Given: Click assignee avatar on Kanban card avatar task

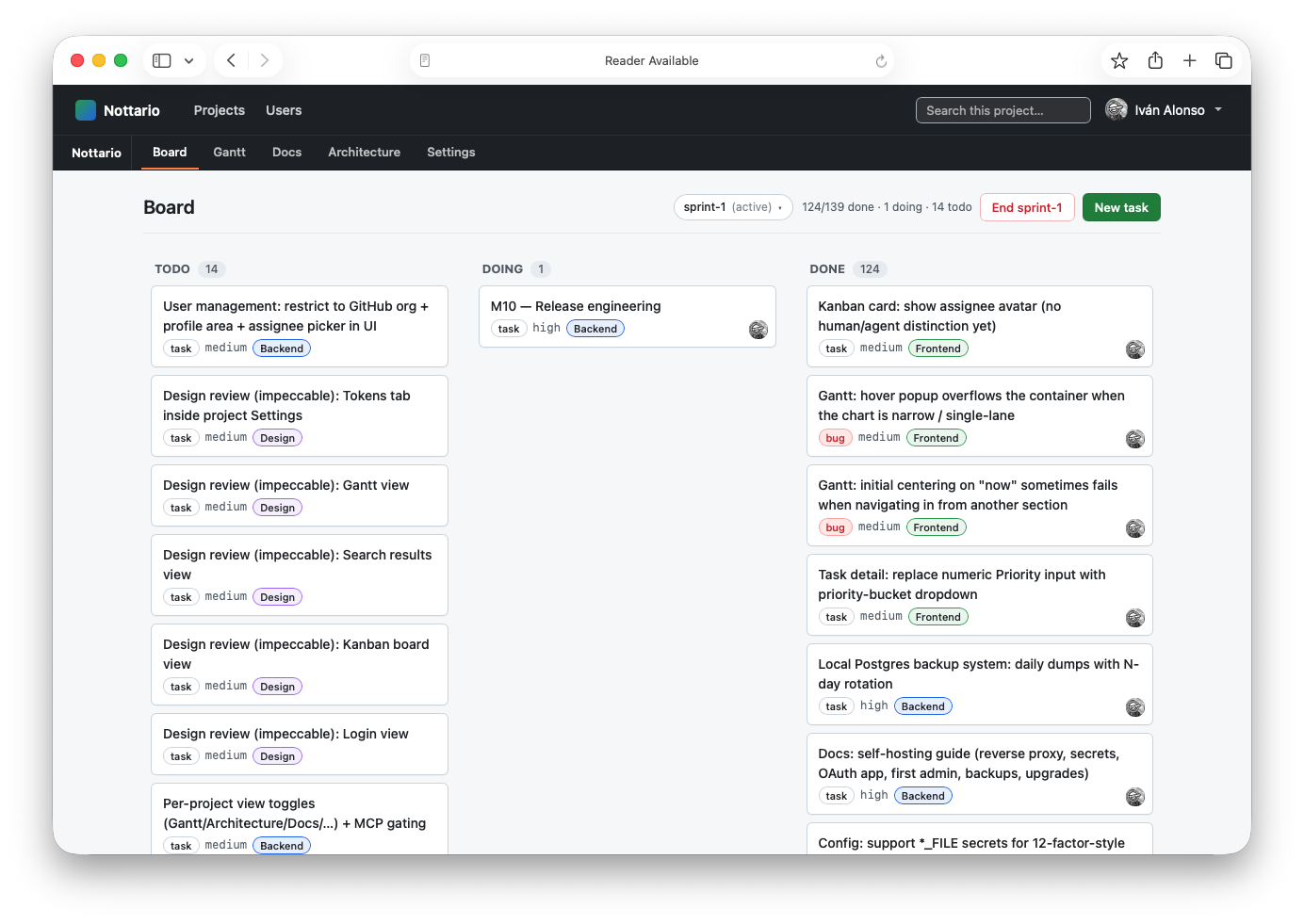Looking at the screenshot, I should 1135,349.
